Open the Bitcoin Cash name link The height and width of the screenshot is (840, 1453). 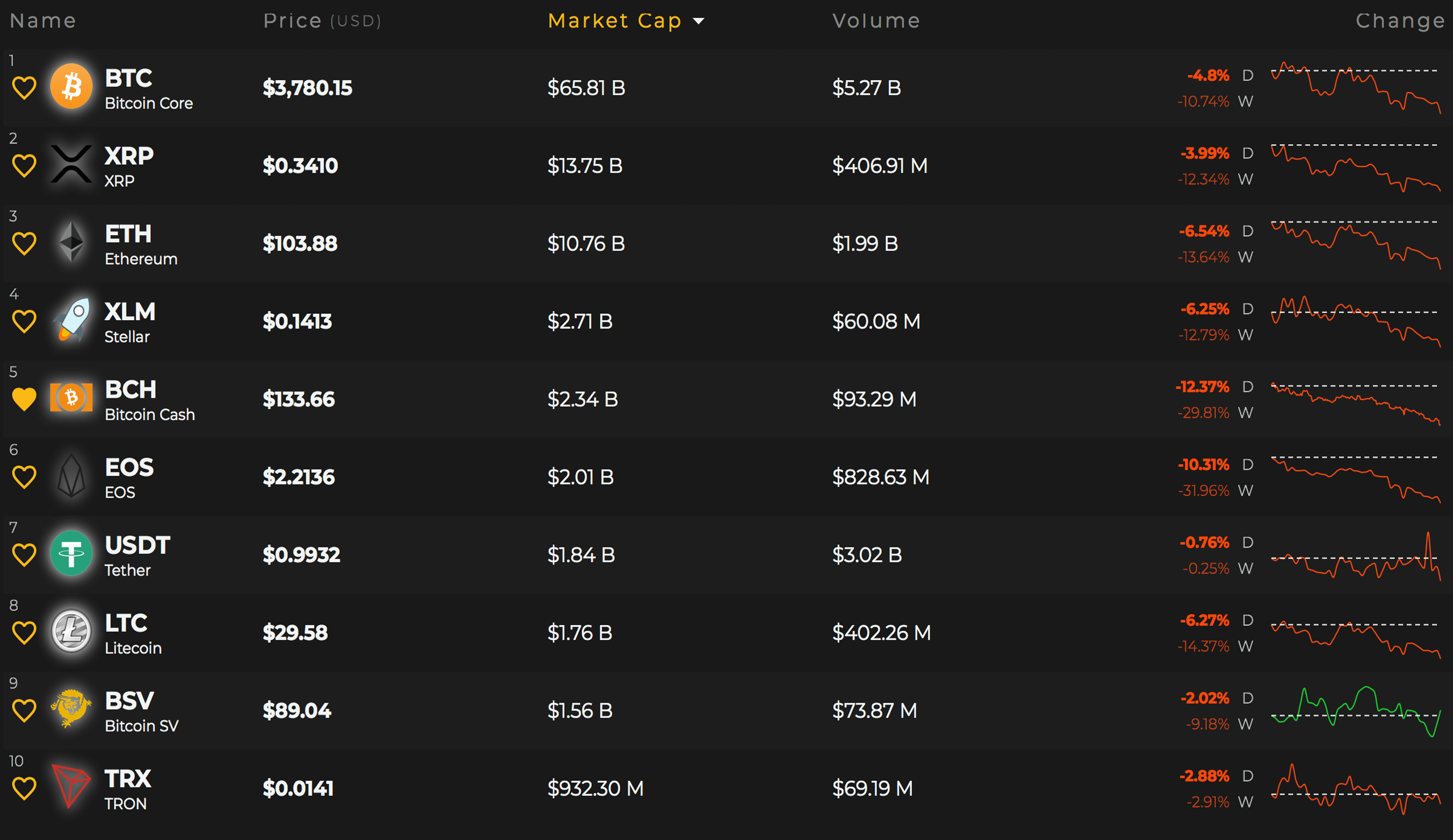click(x=150, y=415)
